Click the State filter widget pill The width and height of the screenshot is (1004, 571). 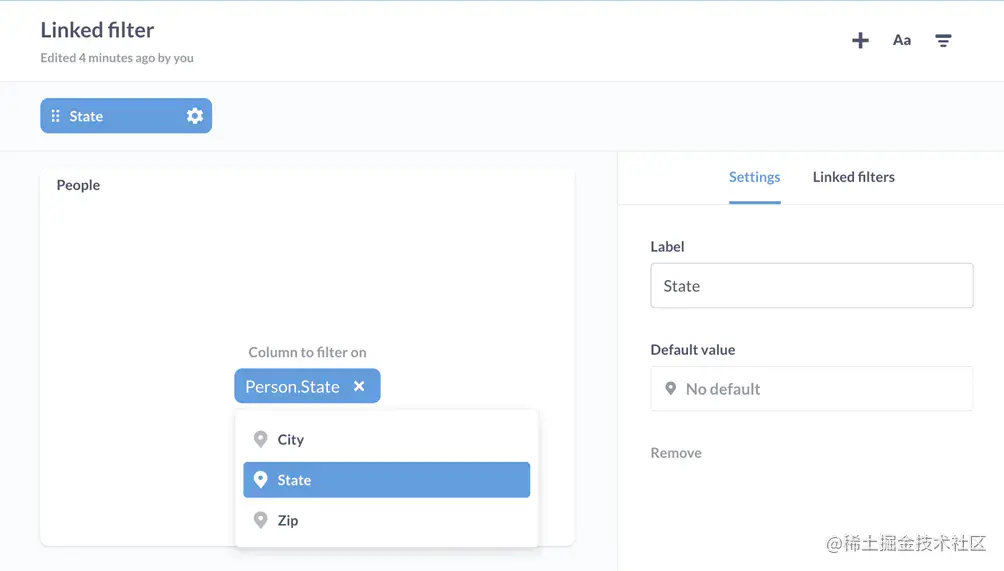coord(126,116)
